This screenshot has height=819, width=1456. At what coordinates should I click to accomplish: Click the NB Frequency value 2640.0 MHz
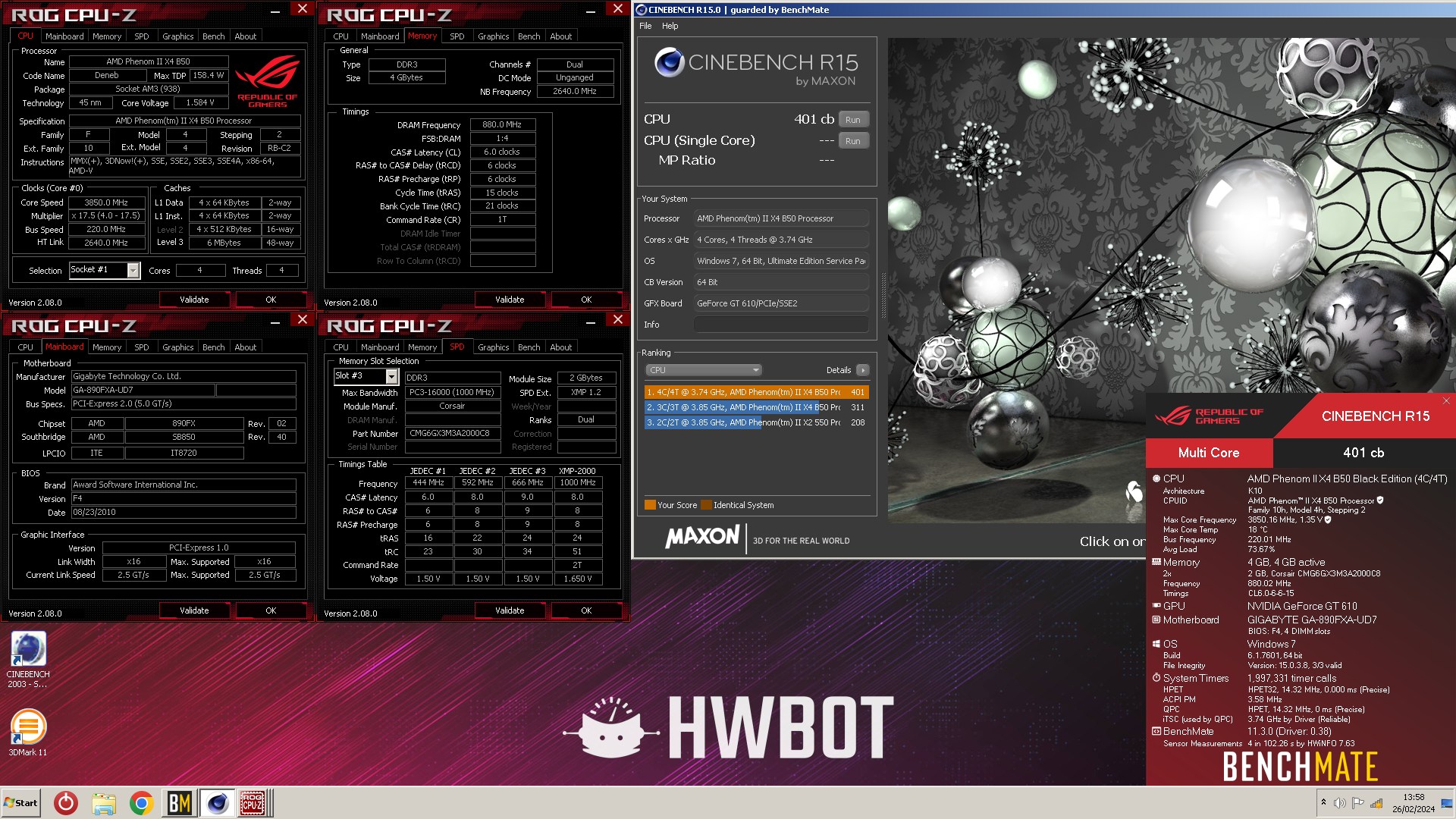click(x=575, y=91)
